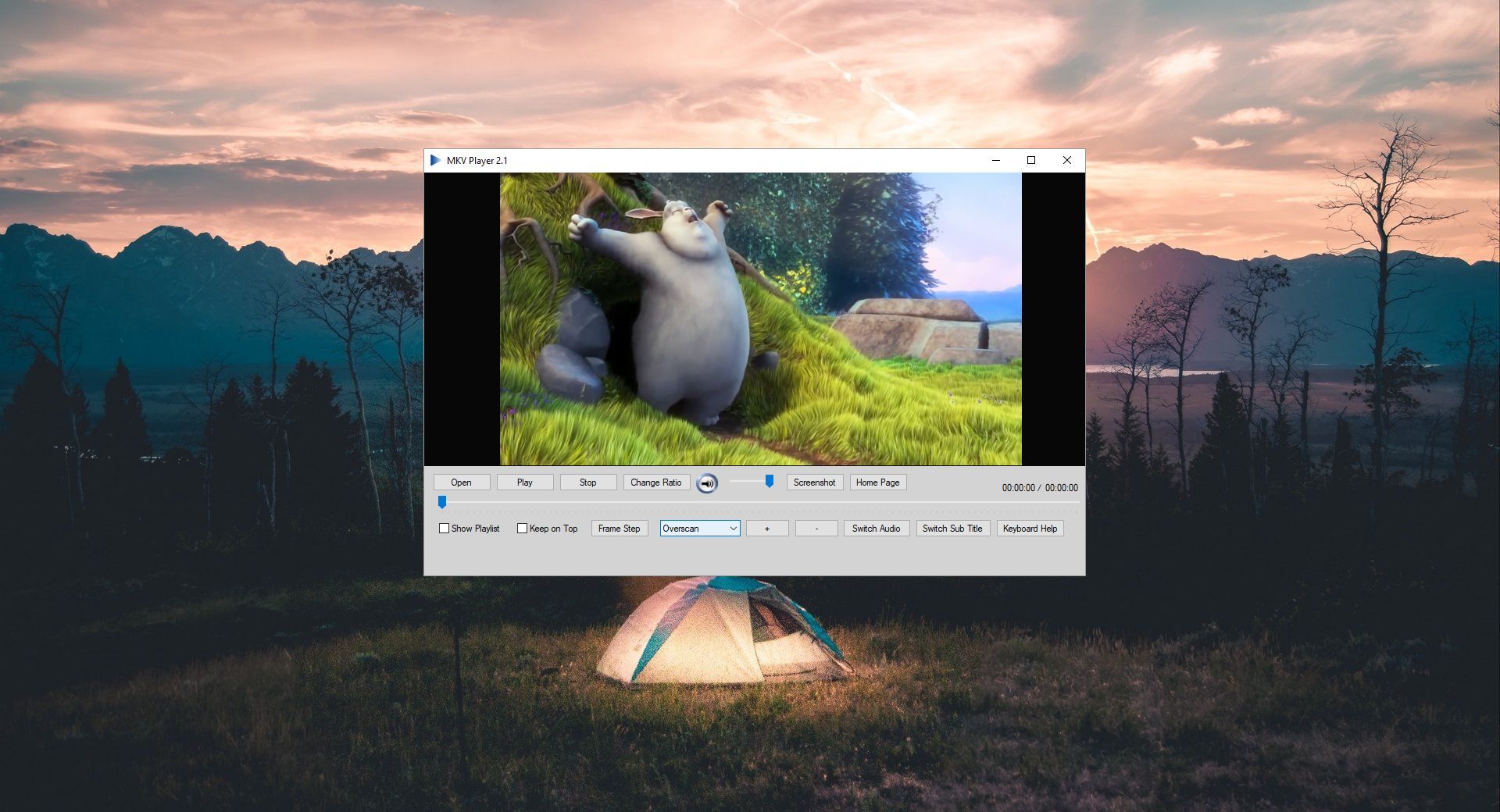1500x812 pixels.
Task: Maximize the MKV Player window
Action: tap(1030, 160)
